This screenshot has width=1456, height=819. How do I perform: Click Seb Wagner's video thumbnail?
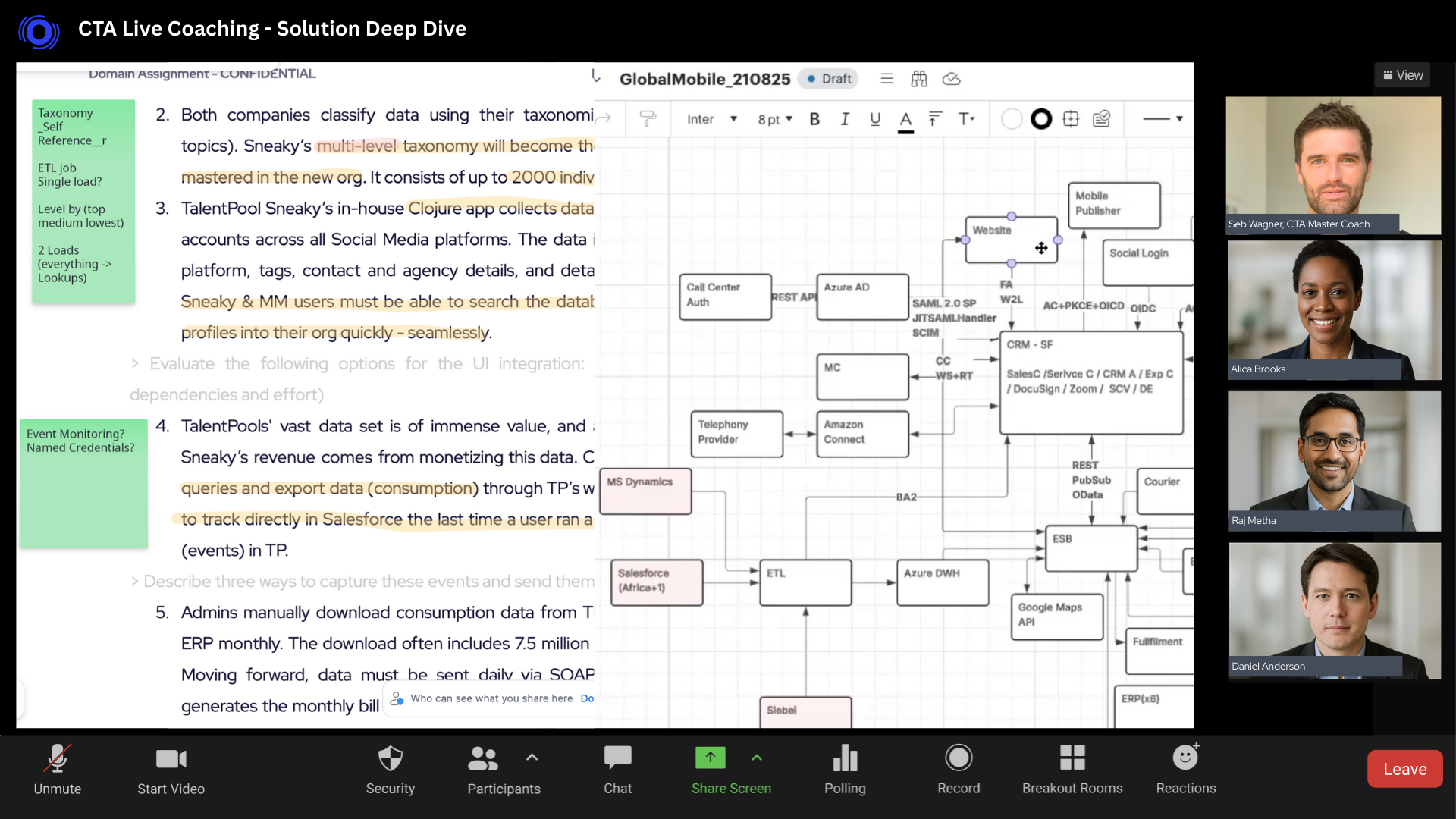1333,165
